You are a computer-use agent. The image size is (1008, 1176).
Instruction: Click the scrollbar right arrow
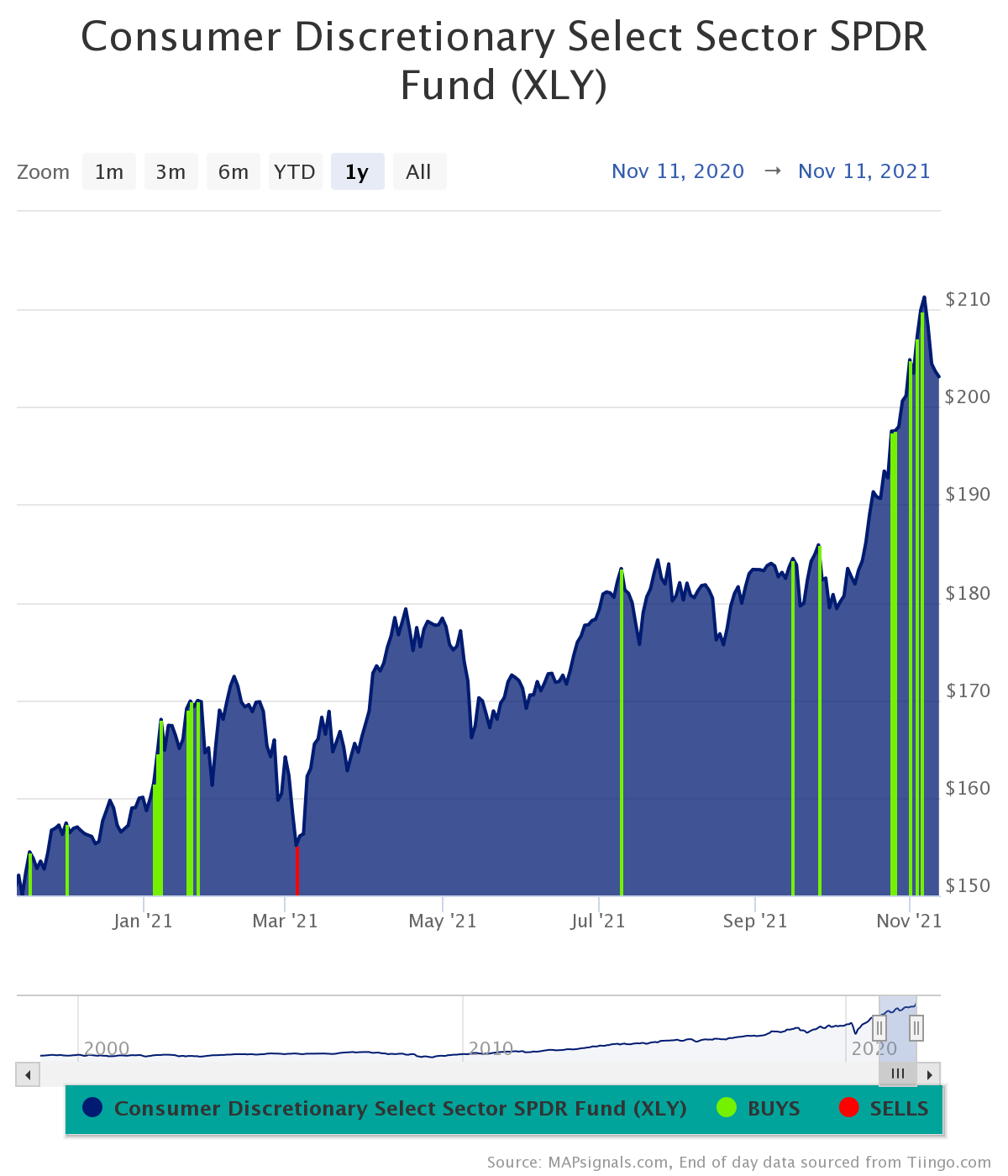point(929,1074)
